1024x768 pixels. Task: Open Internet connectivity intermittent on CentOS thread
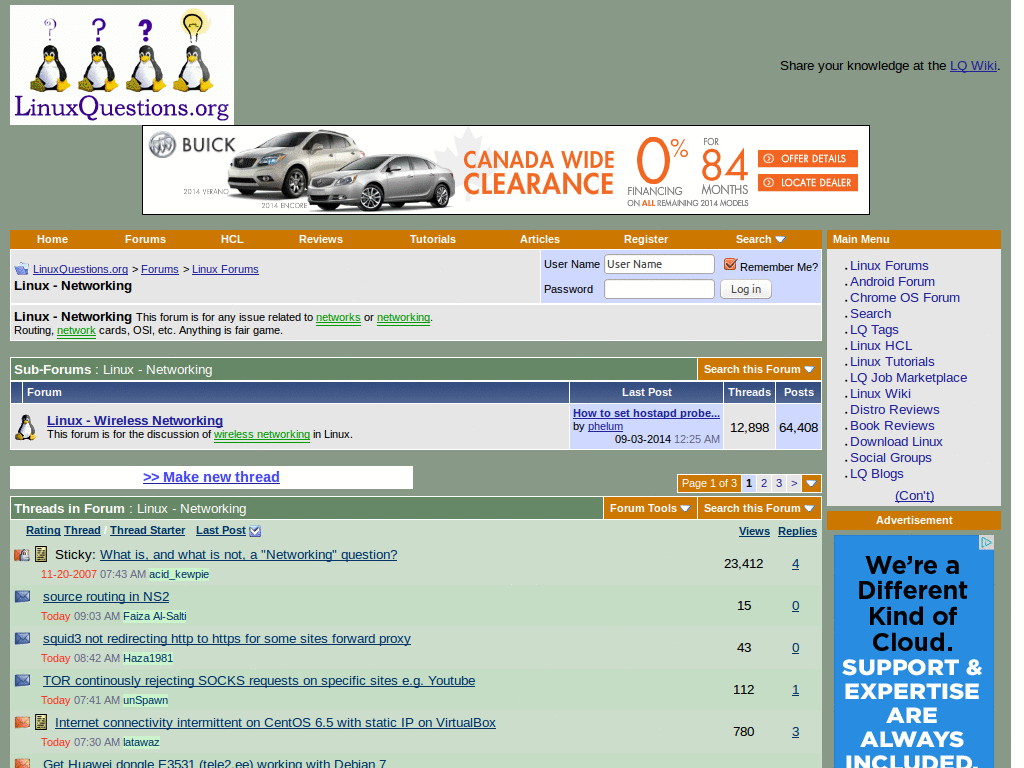(x=275, y=722)
